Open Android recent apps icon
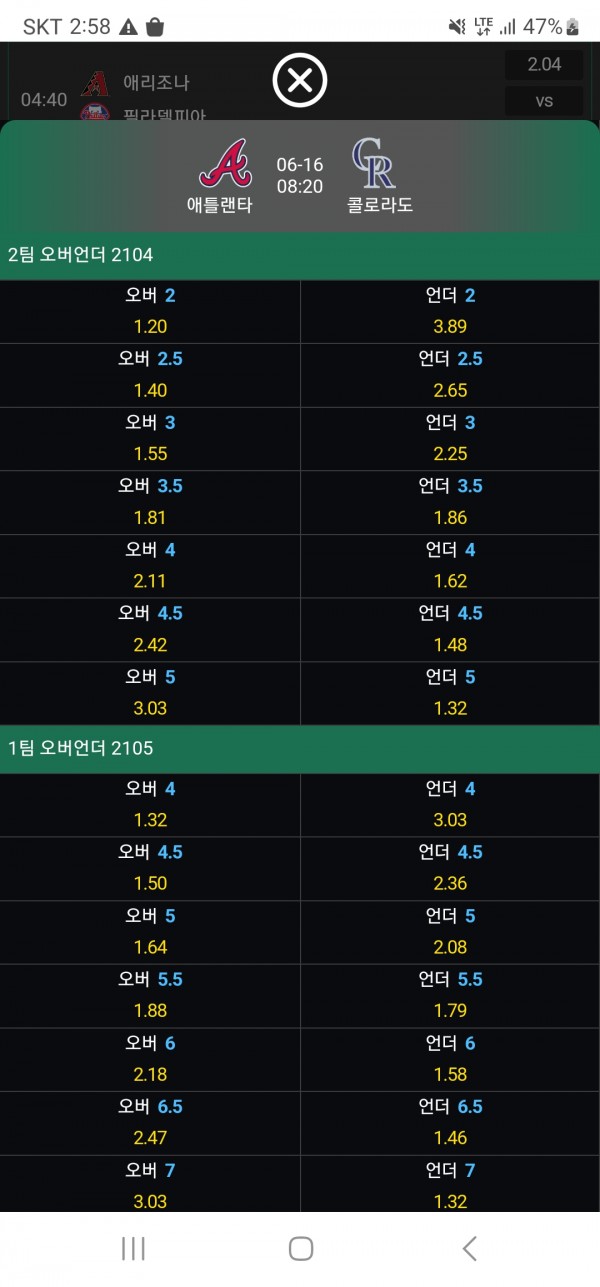This screenshot has height=1287, width=600. (x=133, y=1247)
